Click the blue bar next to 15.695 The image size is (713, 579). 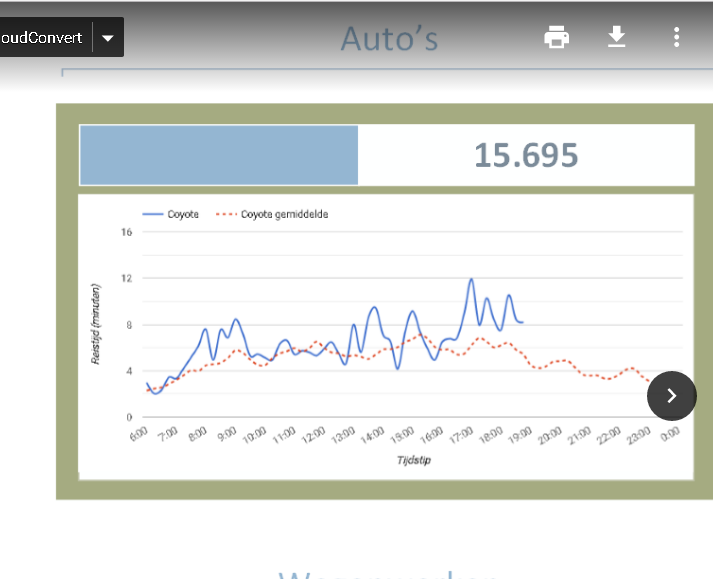(219, 155)
